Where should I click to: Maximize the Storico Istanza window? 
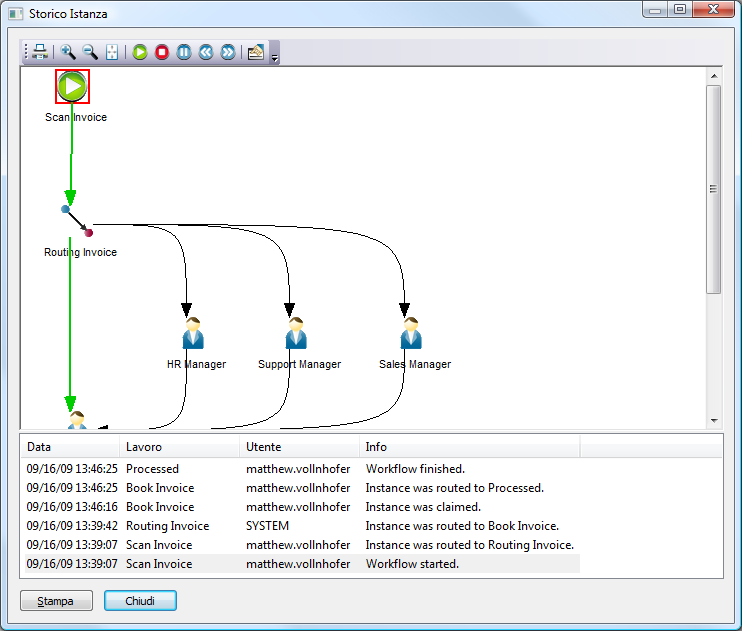(x=680, y=9)
